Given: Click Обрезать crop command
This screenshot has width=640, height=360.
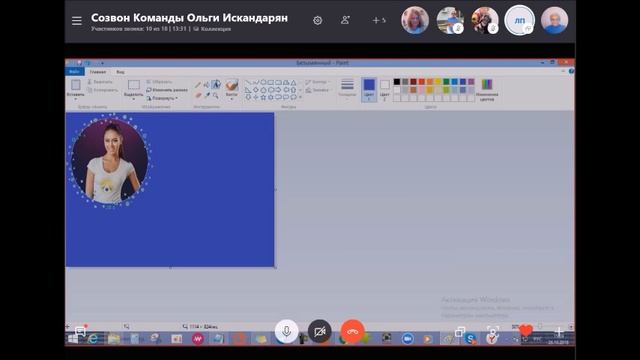Looking at the screenshot, I should [x=159, y=82].
